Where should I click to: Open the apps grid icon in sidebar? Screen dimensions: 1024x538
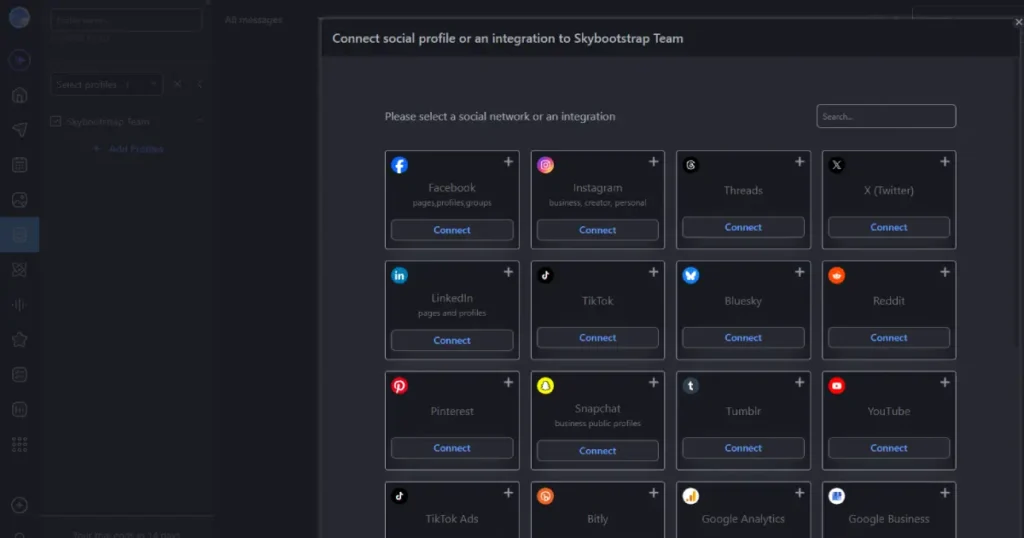(20, 445)
